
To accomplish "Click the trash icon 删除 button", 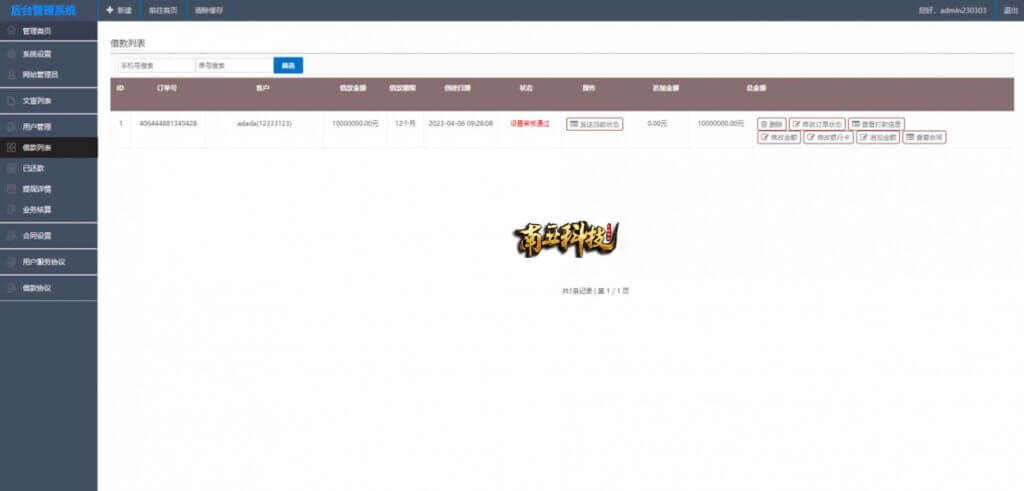I will click(771, 124).
